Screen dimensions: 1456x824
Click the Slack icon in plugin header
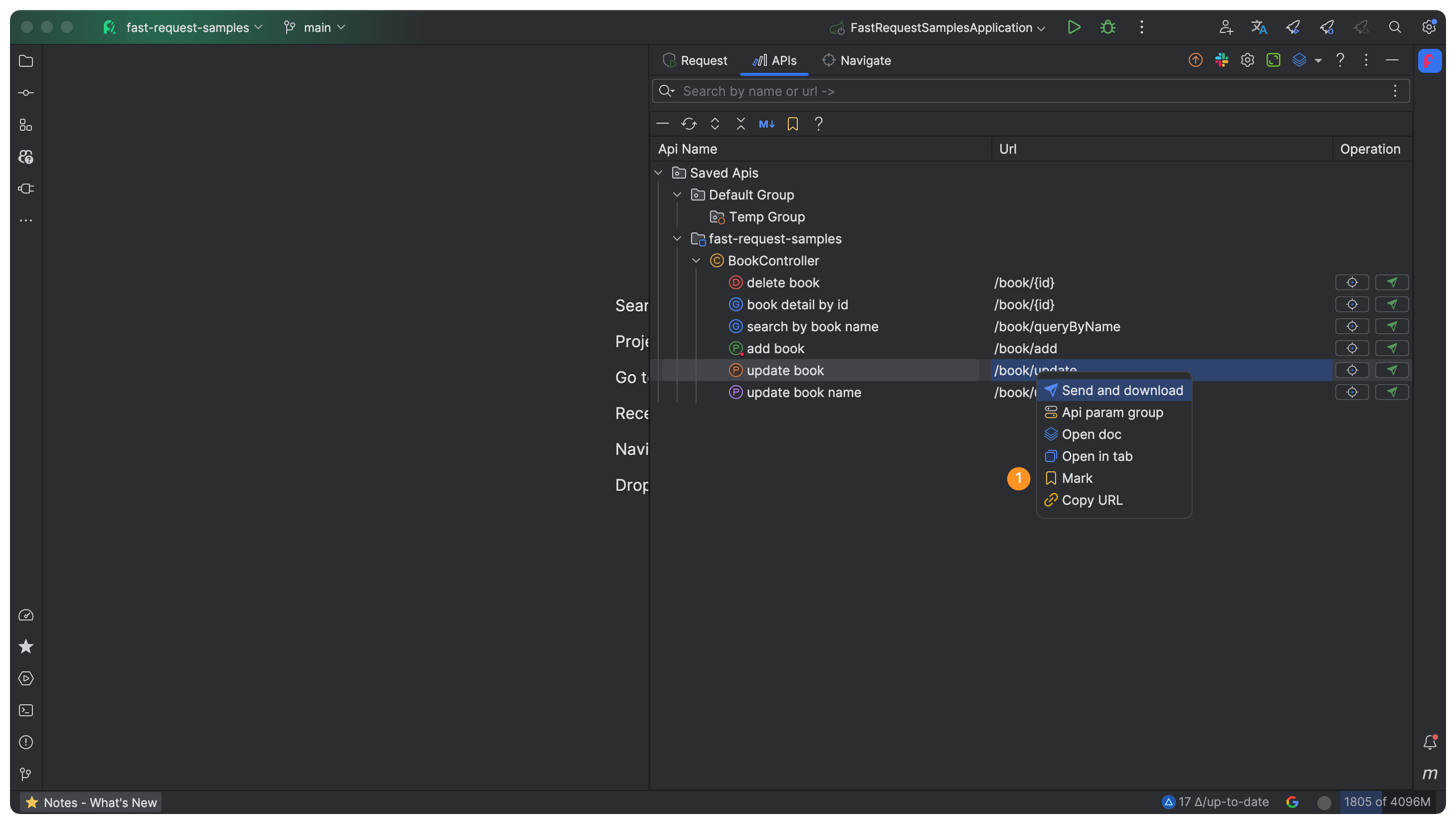(1221, 60)
